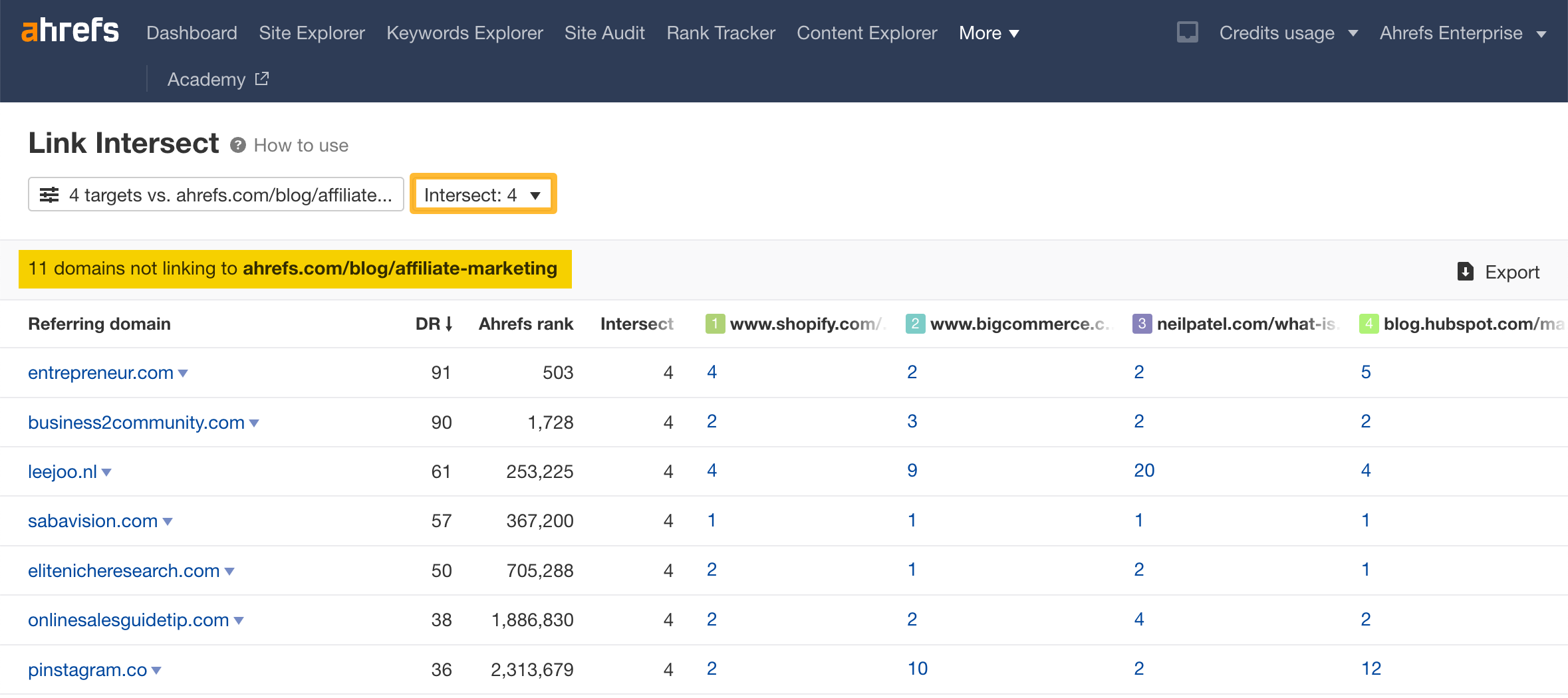Click 4 in onlinesalesguidetip.com neilpatel column
The width and height of the screenshot is (1568, 698).
[1139, 620]
